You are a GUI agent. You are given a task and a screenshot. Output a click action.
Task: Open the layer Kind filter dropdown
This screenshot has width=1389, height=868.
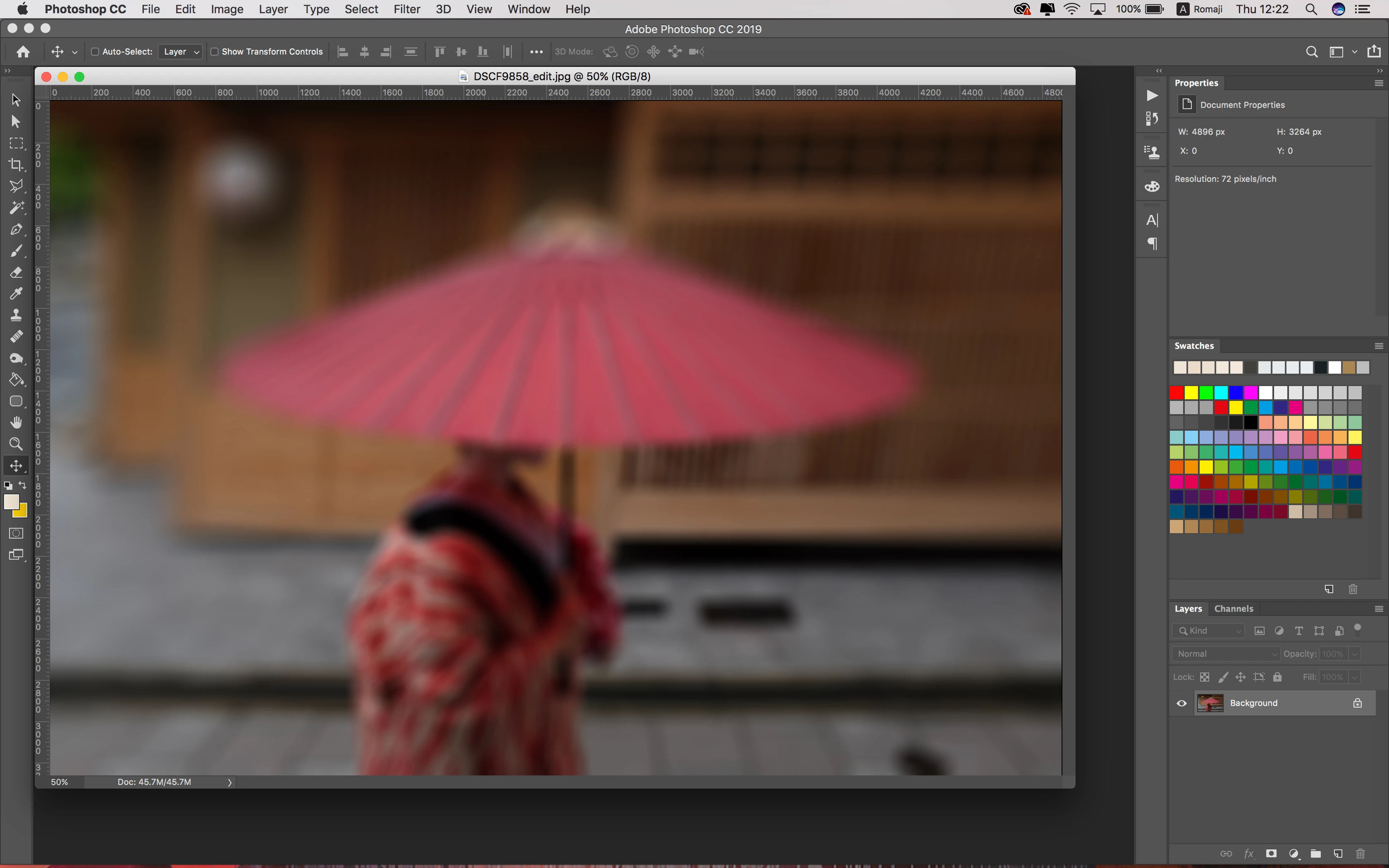coord(1208,631)
